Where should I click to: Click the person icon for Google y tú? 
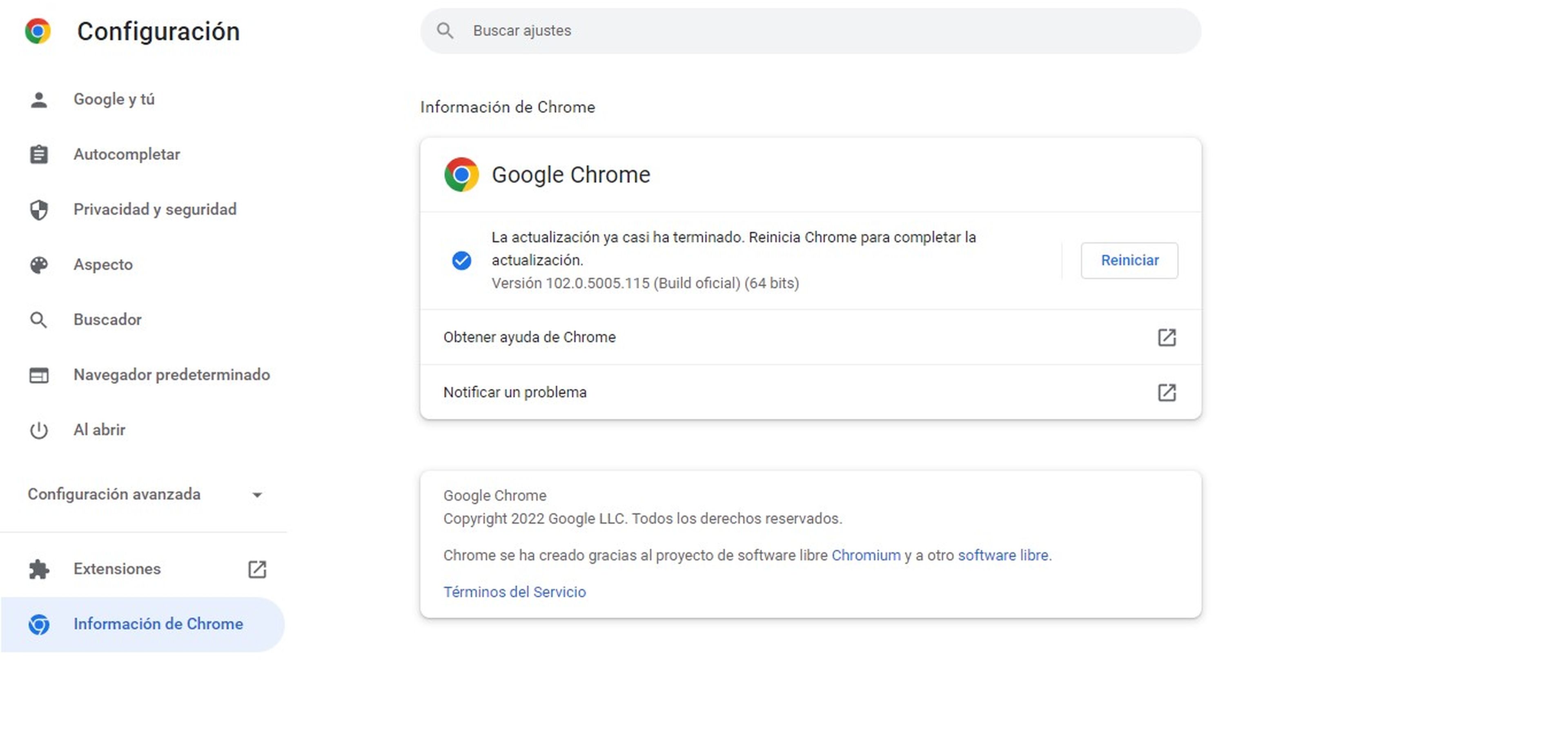coord(39,99)
